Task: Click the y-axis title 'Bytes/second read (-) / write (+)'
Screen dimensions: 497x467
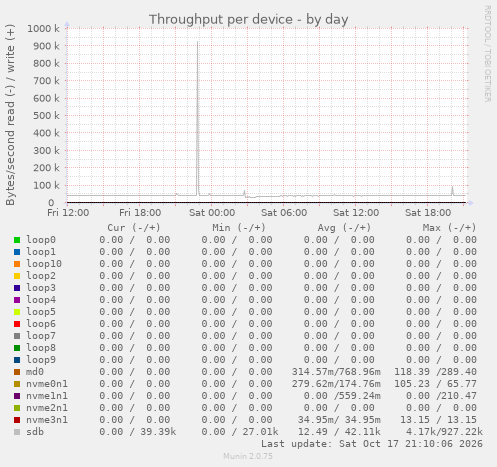Action: pyautogui.click(x=10, y=115)
